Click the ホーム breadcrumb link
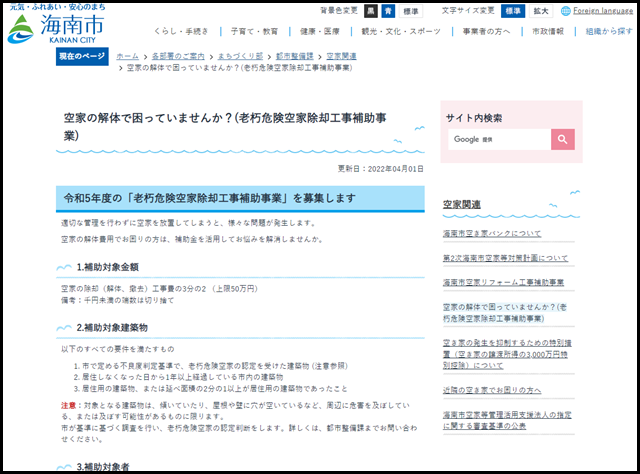This screenshot has height=474, width=640. (x=127, y=56)
